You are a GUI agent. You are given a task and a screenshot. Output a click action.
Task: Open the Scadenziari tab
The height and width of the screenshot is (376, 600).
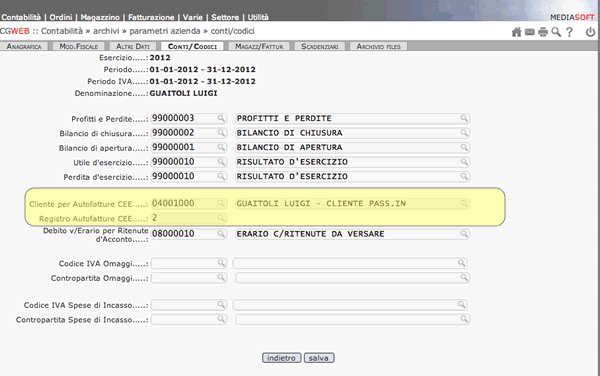320,46
